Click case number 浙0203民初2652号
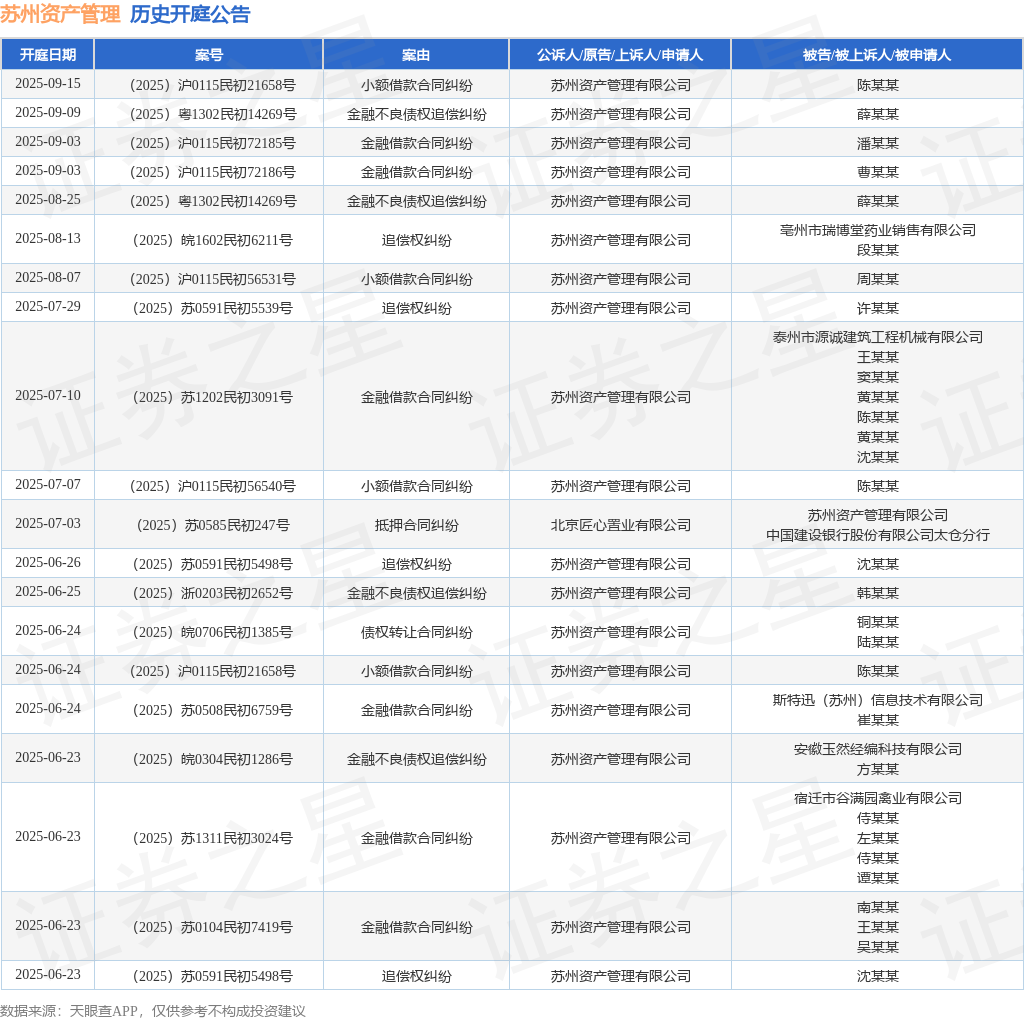The height and width of the screenshot is (1020, 1024). (x=213, y=593)
